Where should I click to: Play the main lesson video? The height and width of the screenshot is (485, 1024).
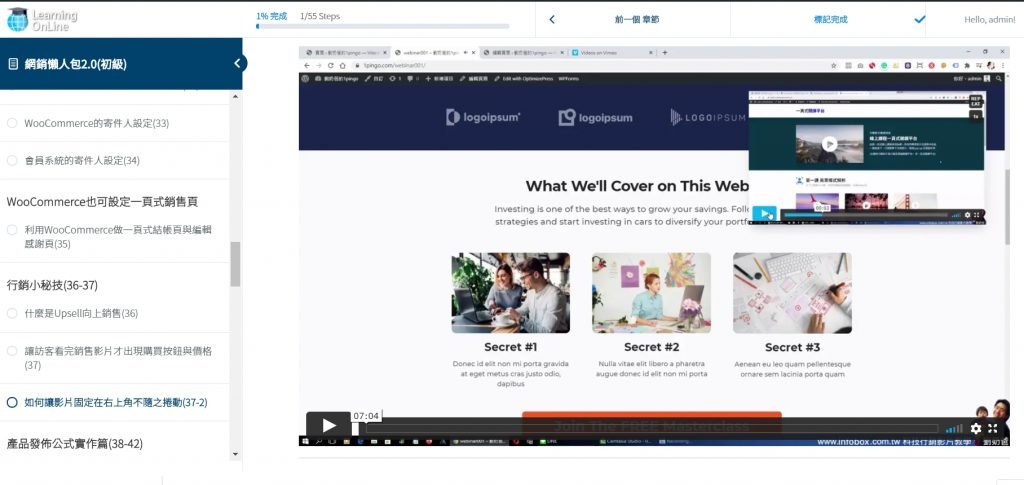click(x=328, y=426)
